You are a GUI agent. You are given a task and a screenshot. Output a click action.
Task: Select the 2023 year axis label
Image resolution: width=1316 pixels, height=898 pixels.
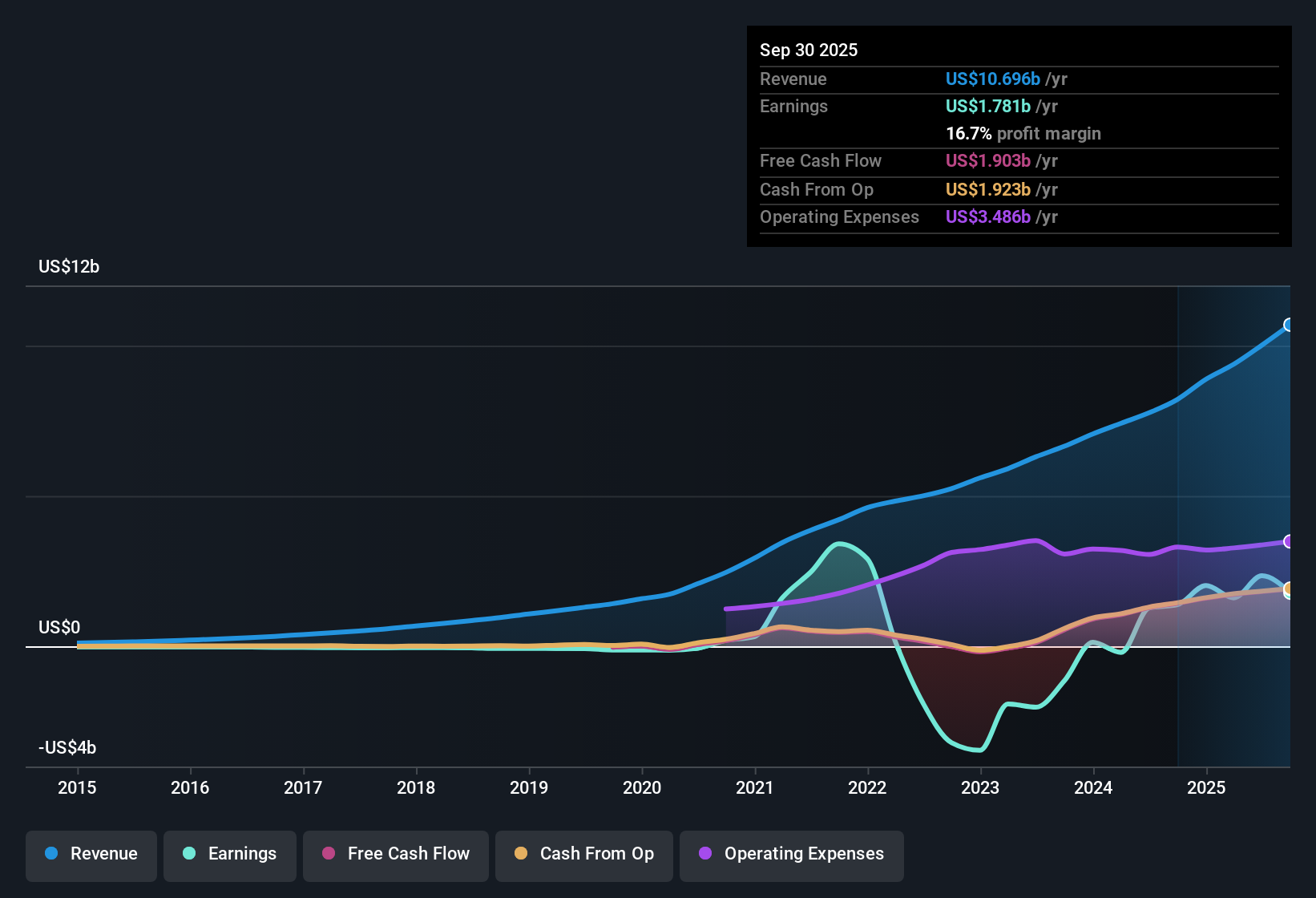980,788
